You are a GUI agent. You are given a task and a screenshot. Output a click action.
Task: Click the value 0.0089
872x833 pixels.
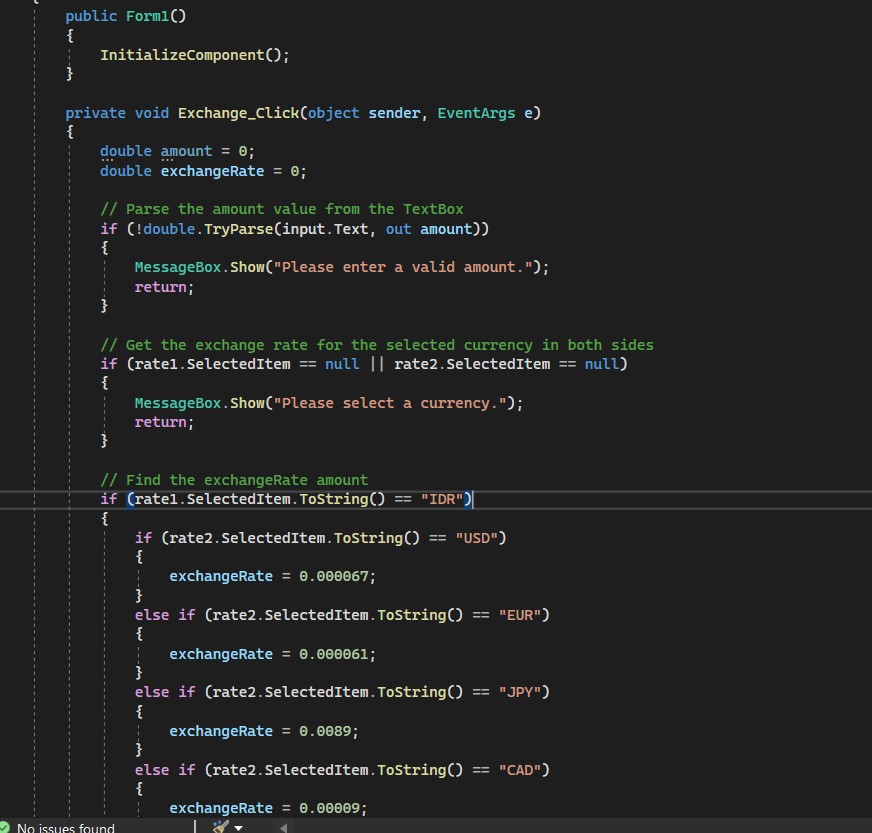point(325,731)
